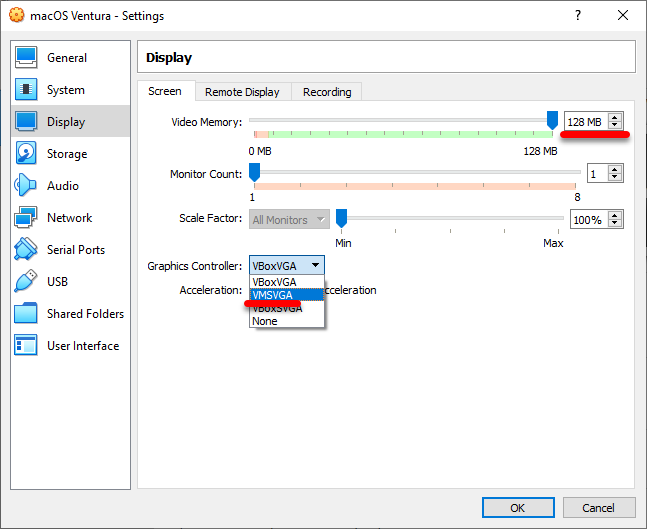
Task: Switch to the Recording tab
Action: click(327, 92)
